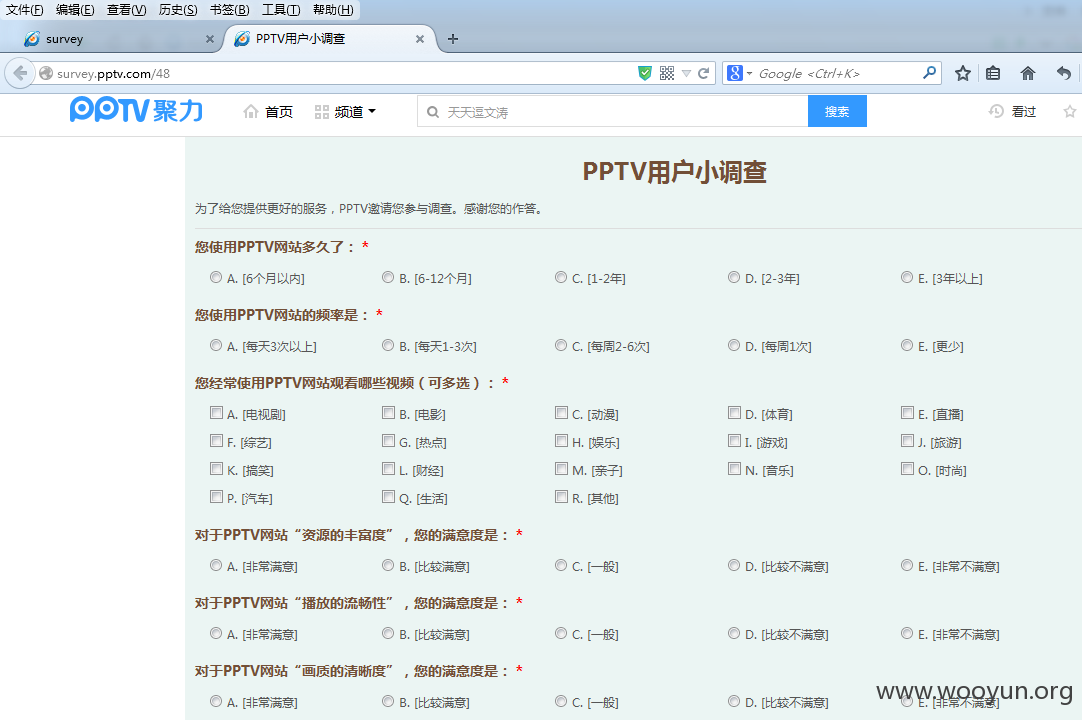The height and width of the screenshot is (720, 1082).
Task: Open the 查看(V) menu
Action: pyautogui.click(x=126, y=10)
